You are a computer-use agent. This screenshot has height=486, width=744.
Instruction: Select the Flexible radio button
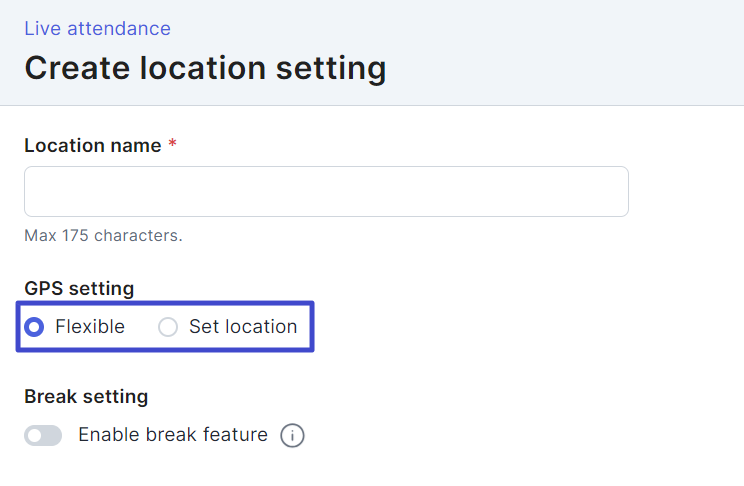[35, 327]
